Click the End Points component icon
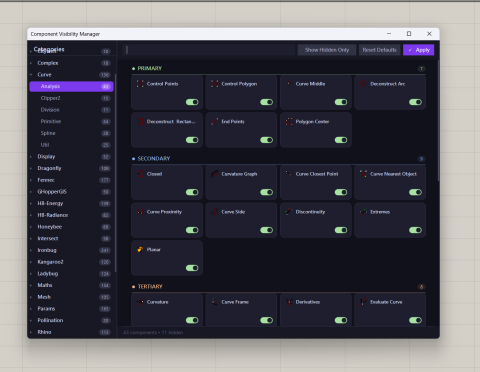This screenshot has height=372, width=480. coord(215,121)
